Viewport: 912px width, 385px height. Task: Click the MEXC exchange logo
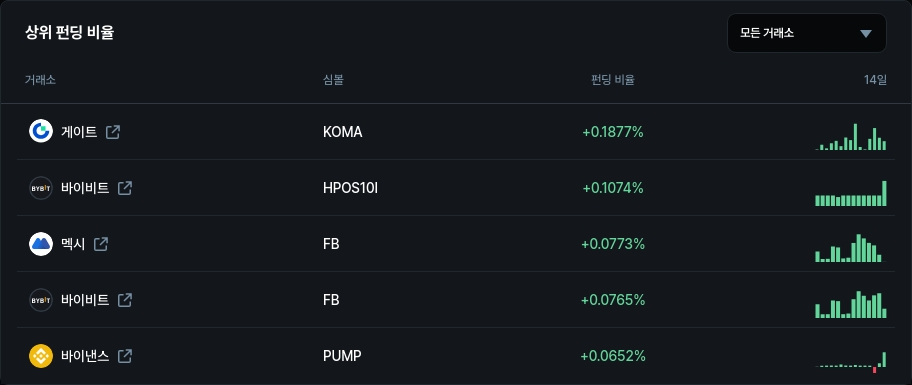(x=41, y=244)
